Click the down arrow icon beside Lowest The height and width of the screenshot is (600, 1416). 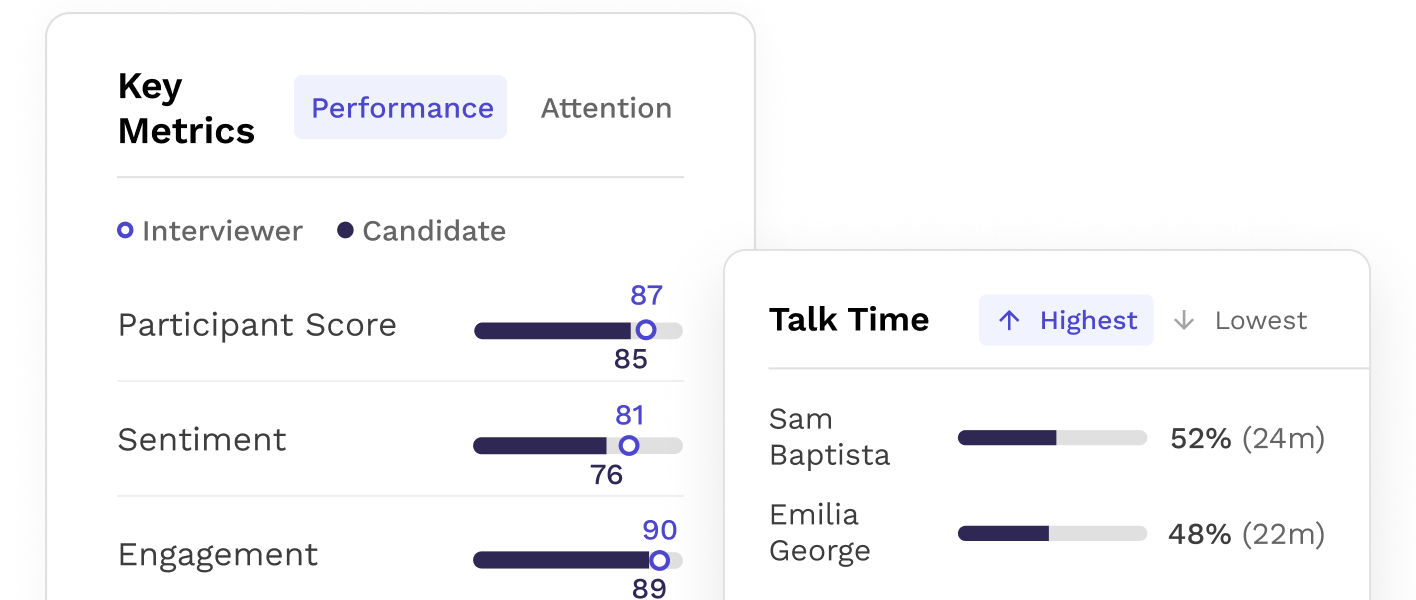(1184, 320)
